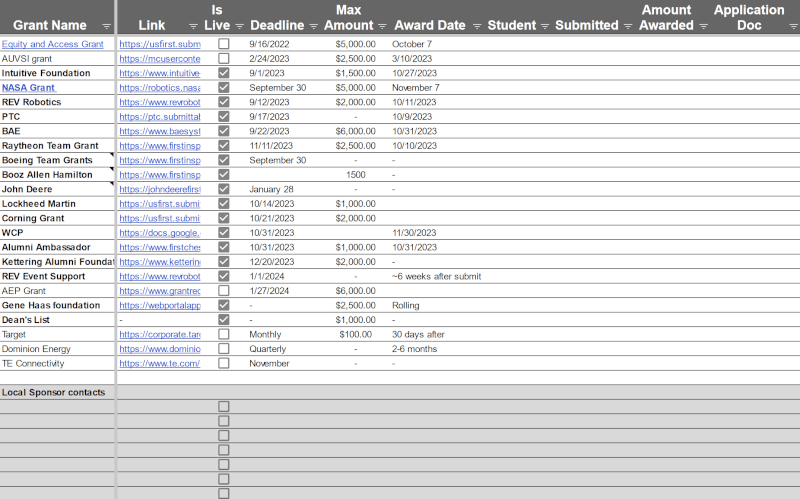Select the 9/16/2022 deadline cell
The height and width of the screenshot is (499, 800).
269,44
